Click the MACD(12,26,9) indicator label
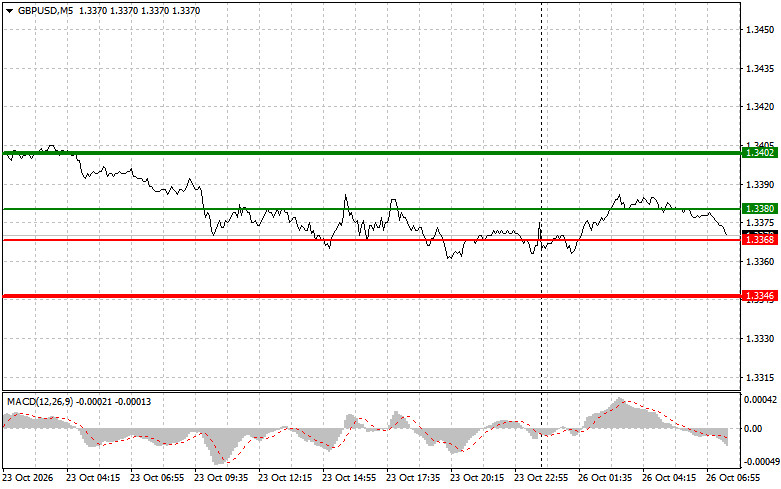This screenshot has width=781, height=489. (39, 402)
